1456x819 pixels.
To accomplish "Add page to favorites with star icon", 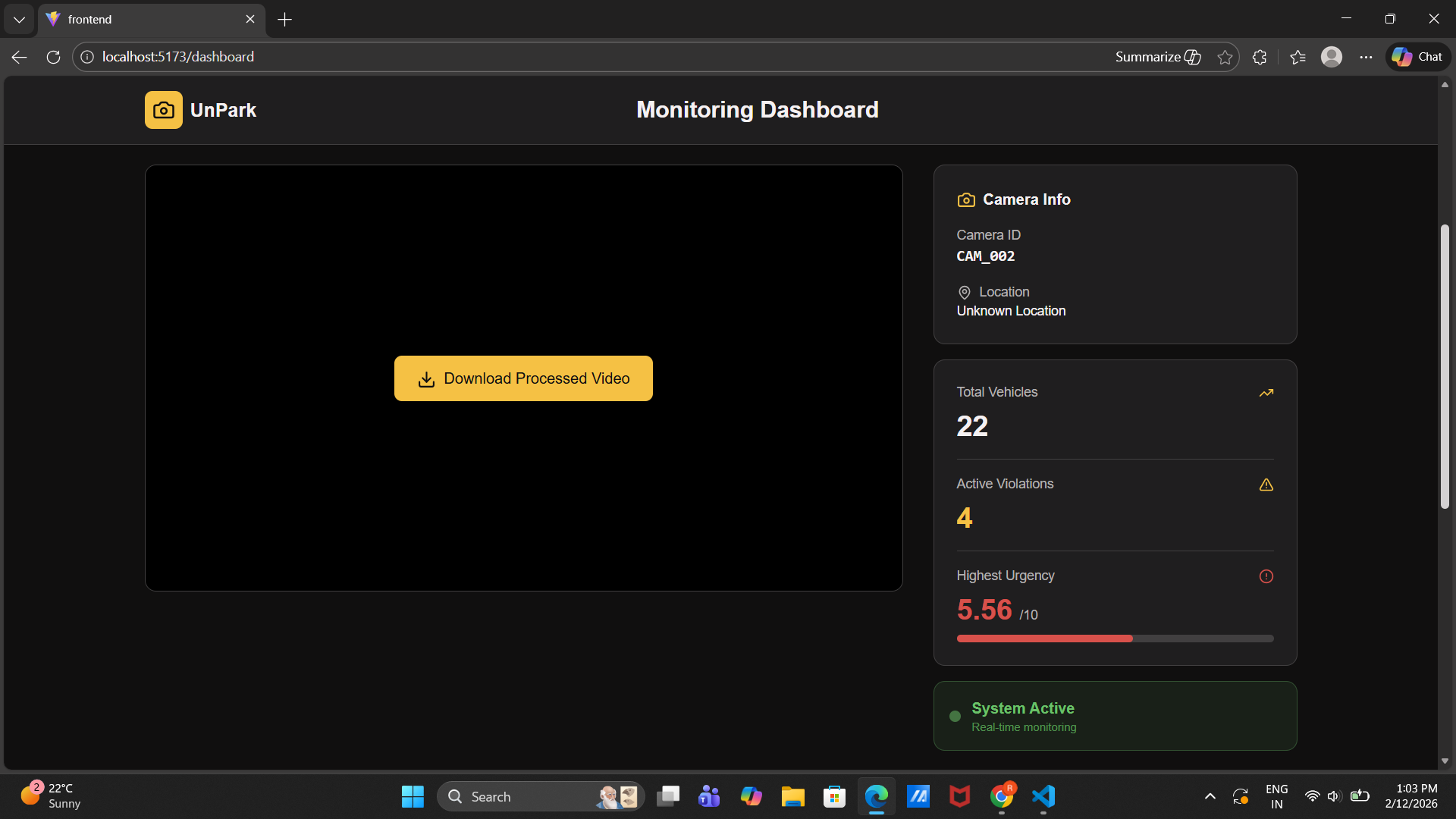I will (x=1225, y=57).
